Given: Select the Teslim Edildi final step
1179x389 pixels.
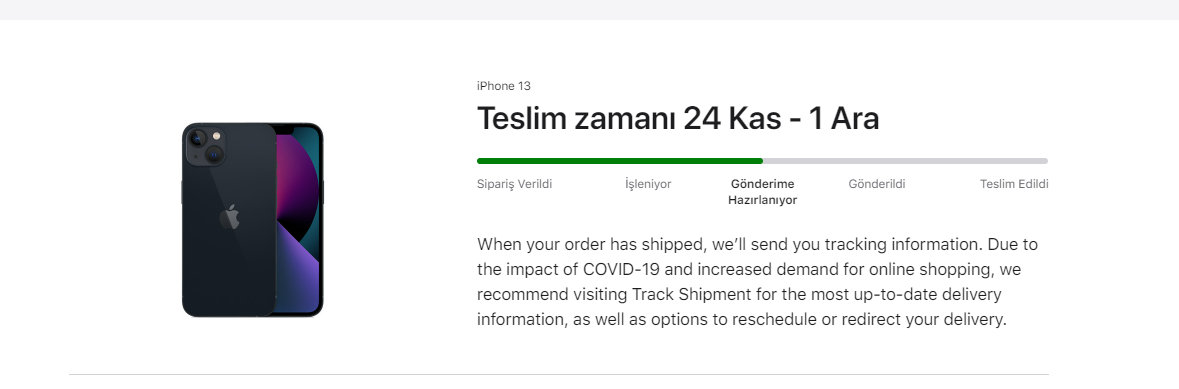Looking at the screenshot, I should coord(1014,184).
